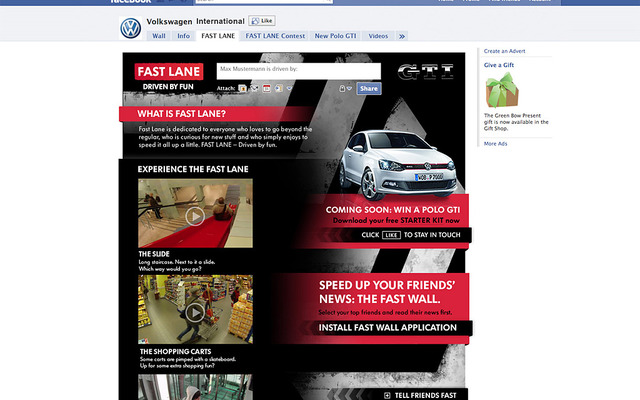Open the Videos tab

tap(378, 36)
